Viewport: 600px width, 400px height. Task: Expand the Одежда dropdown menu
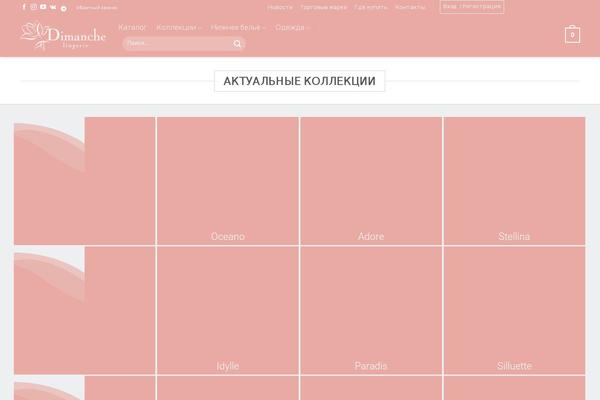[292, 28]
